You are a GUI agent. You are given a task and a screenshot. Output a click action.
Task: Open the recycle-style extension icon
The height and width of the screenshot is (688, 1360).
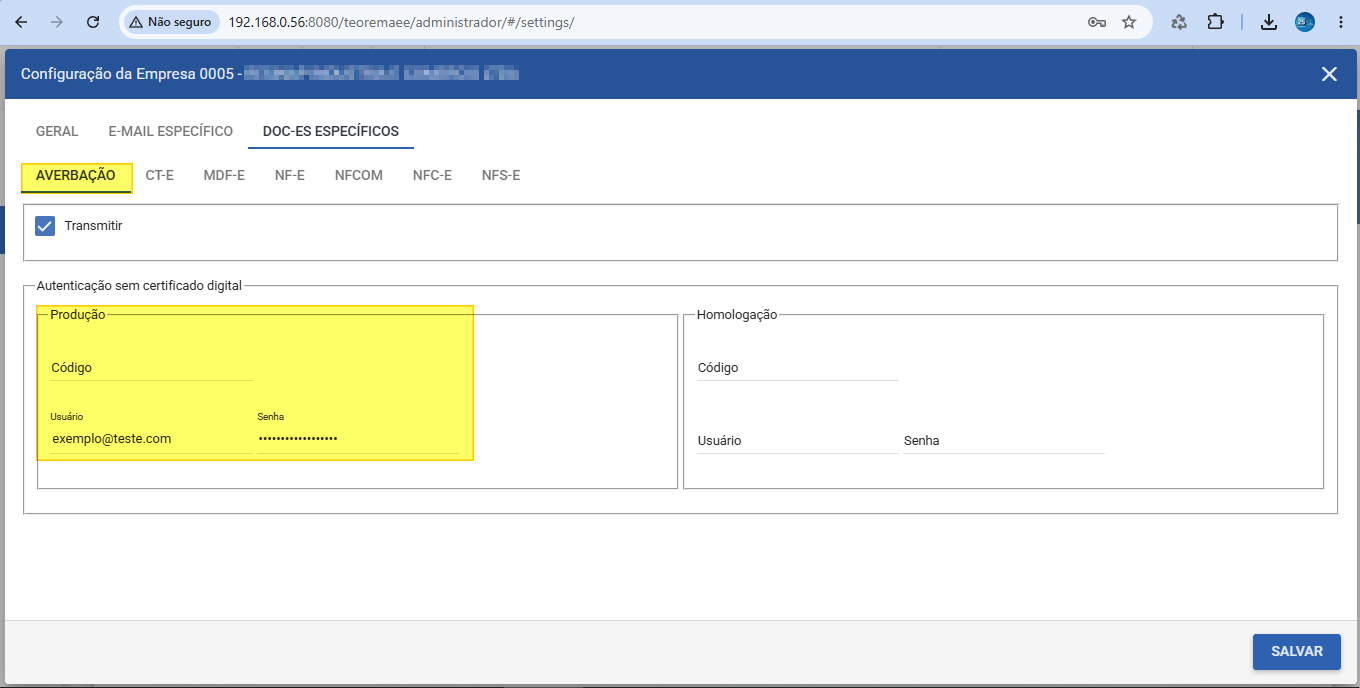(1179, 22)
